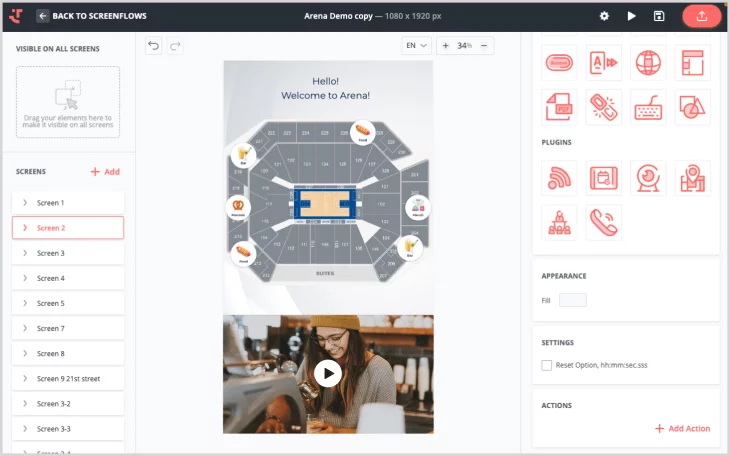Select Screen 5 in the list
Screen dimensions: 730x456
tap(68, 303)
